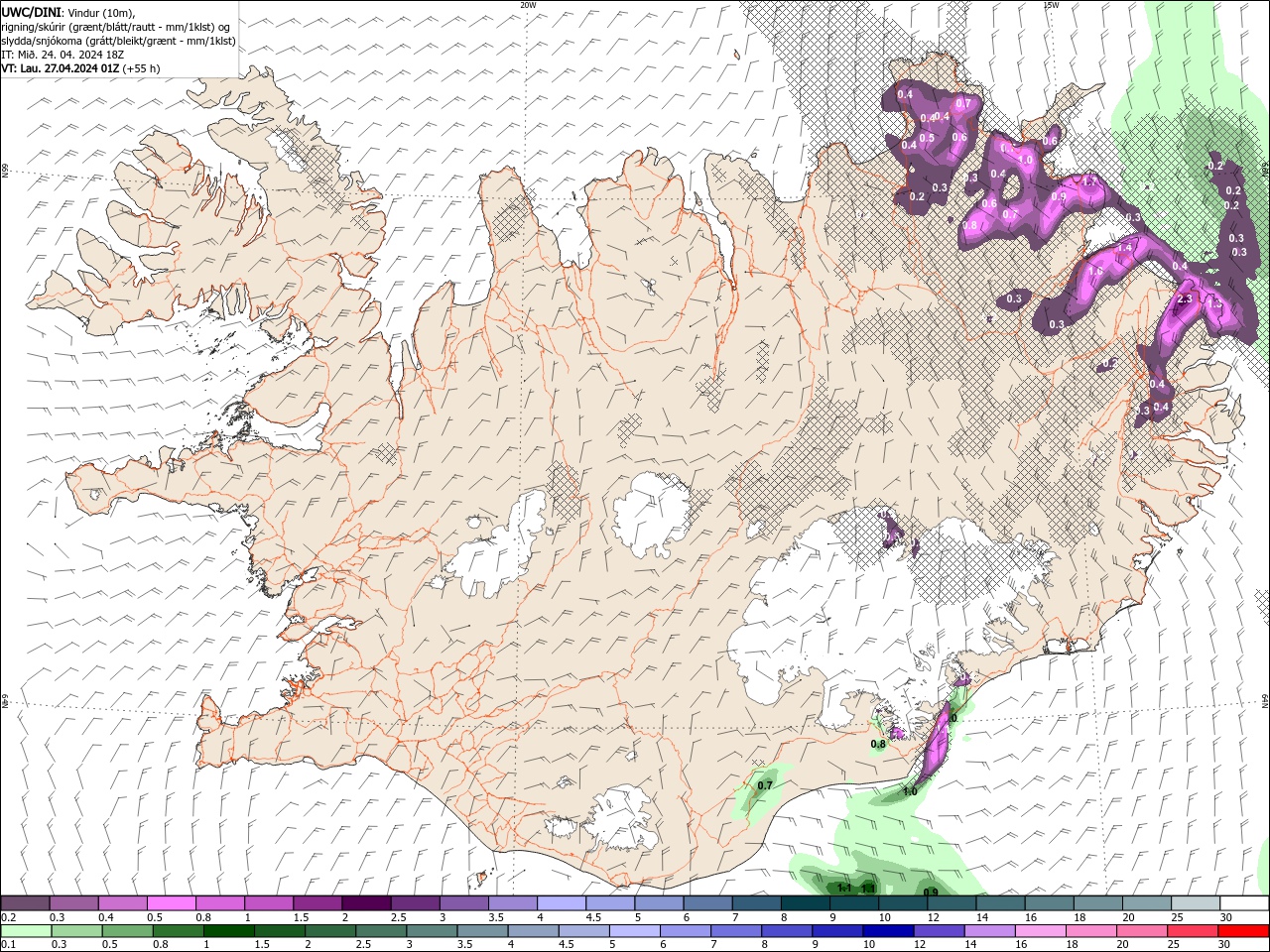
Task: Click the 1.7 snowfall value in the northeast
Action: 1088,182
